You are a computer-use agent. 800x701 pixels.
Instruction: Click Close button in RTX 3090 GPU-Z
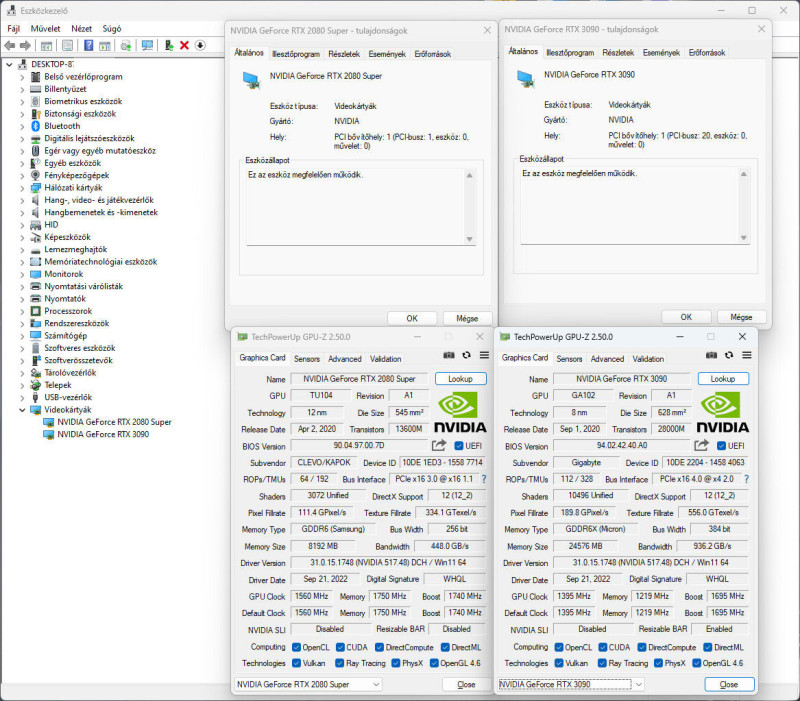729,684
